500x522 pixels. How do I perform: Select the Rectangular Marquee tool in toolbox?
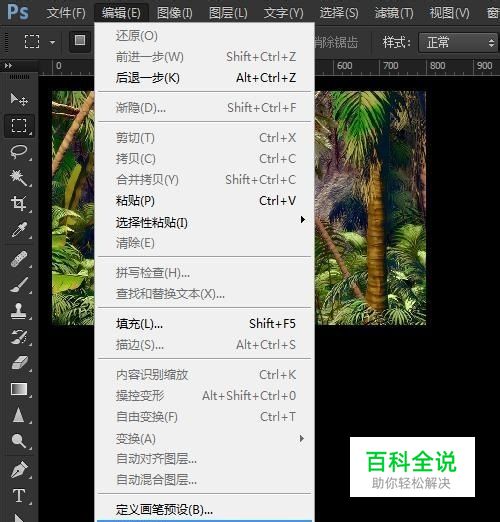tap(19, 126)
